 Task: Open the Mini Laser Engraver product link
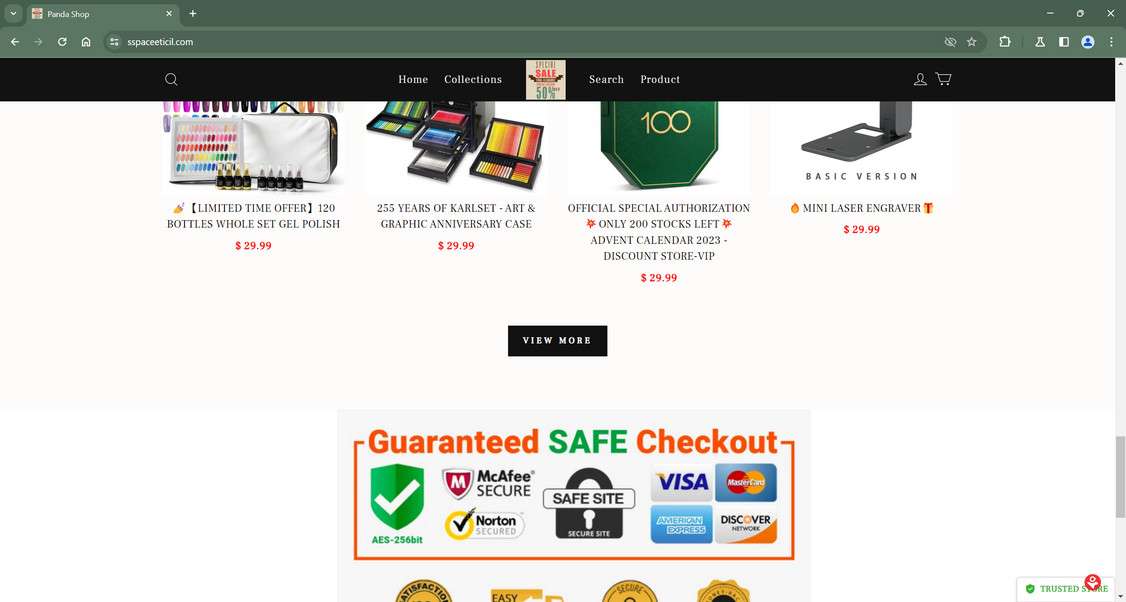pos(861,208)
